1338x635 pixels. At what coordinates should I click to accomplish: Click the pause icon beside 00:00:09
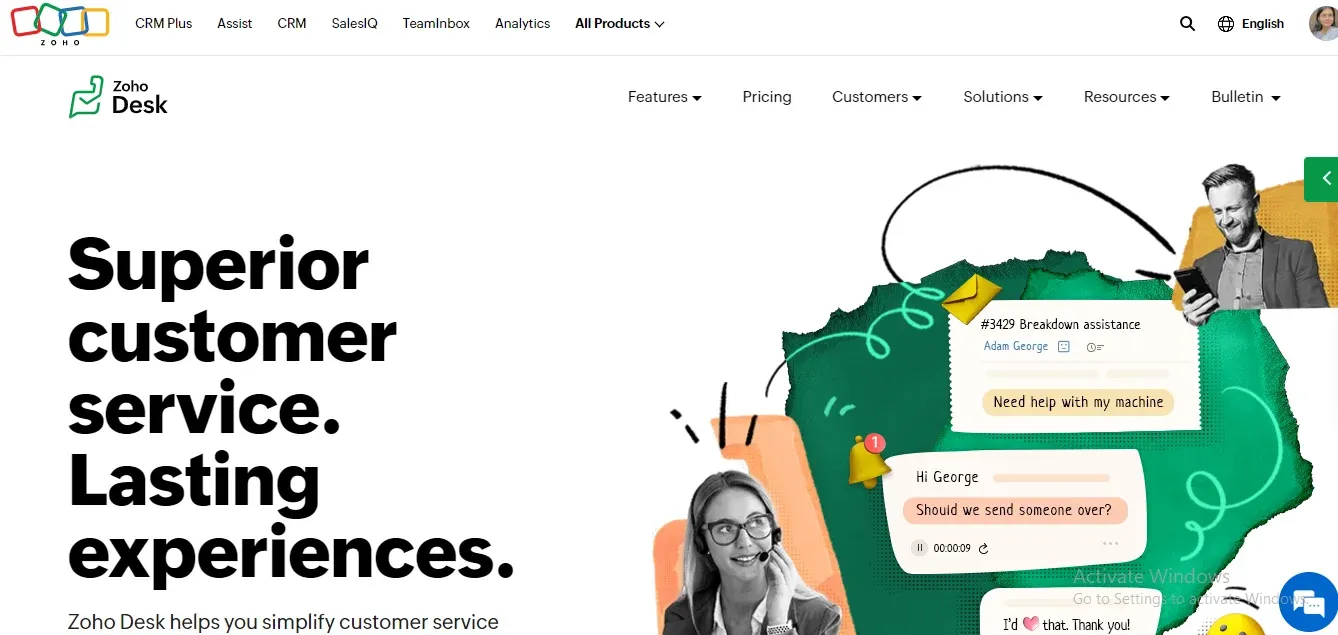919,548
